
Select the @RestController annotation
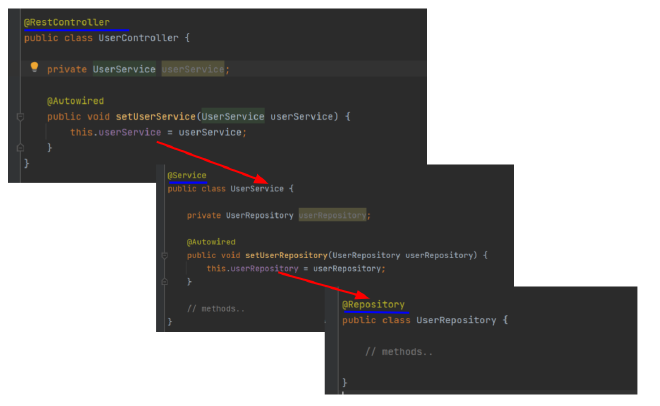point(67,22)
